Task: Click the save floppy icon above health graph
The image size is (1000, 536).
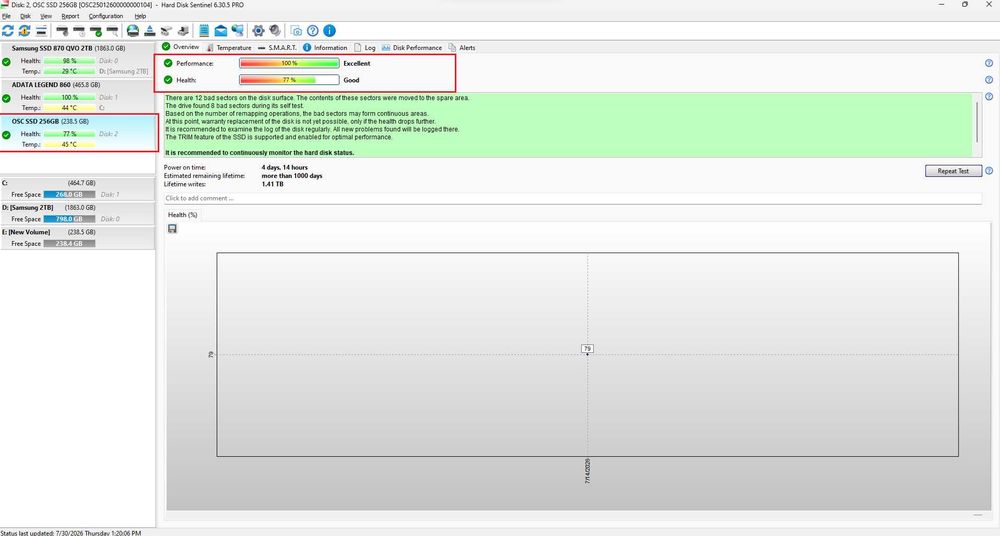Action: [172, 228]
